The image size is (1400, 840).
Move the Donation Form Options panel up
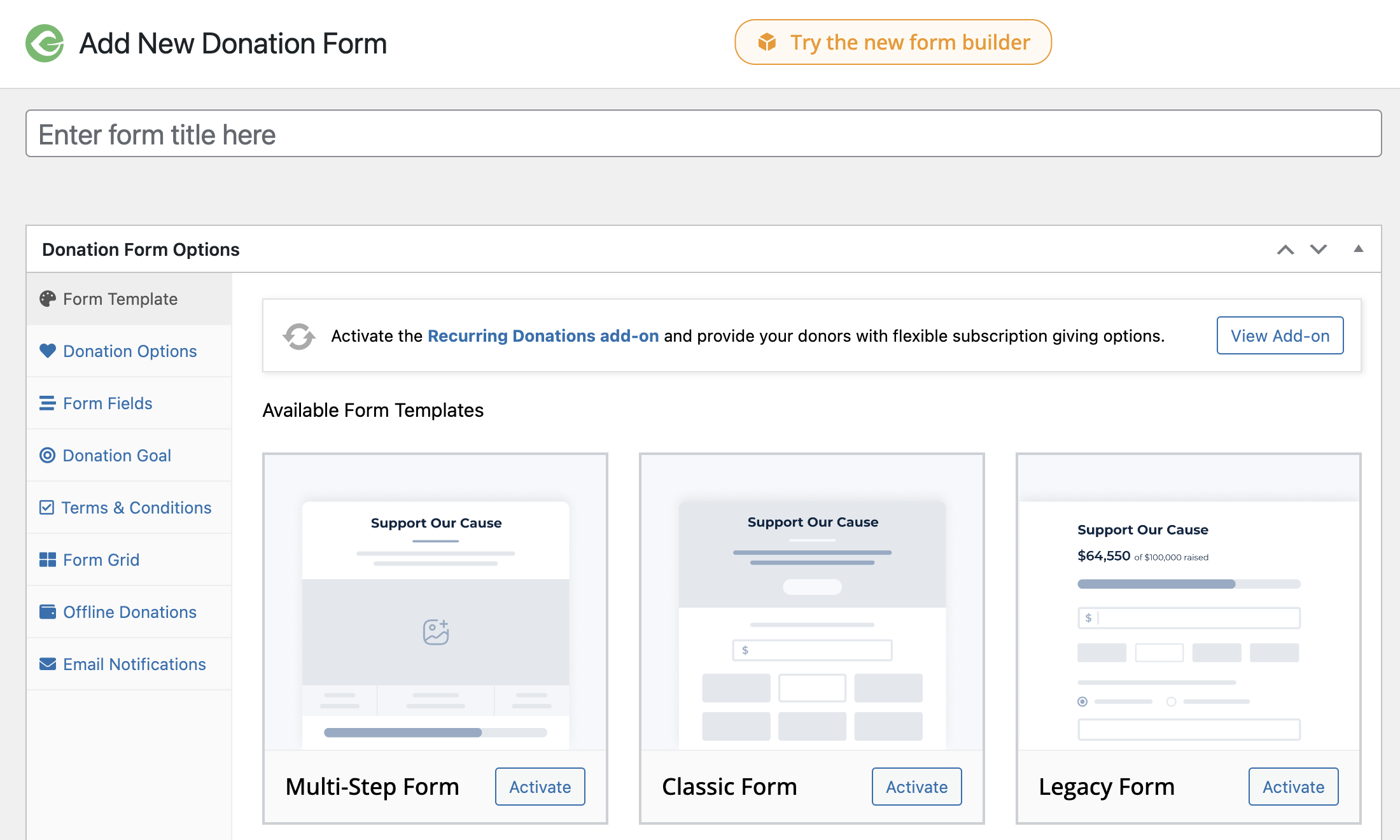[1285, 249]
